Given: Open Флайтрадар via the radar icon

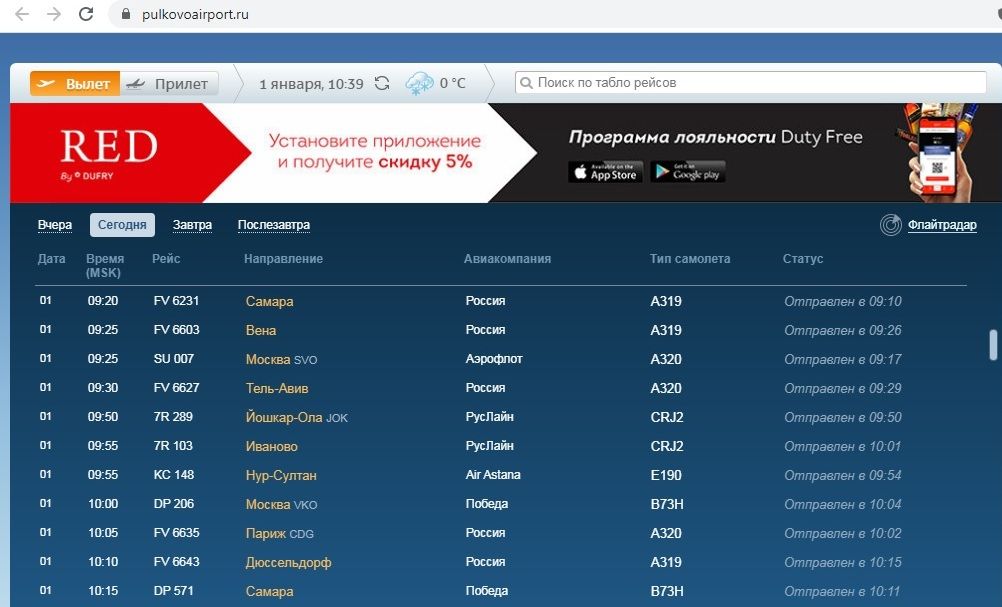Looking at the screenshot, I should coord(890,225).
